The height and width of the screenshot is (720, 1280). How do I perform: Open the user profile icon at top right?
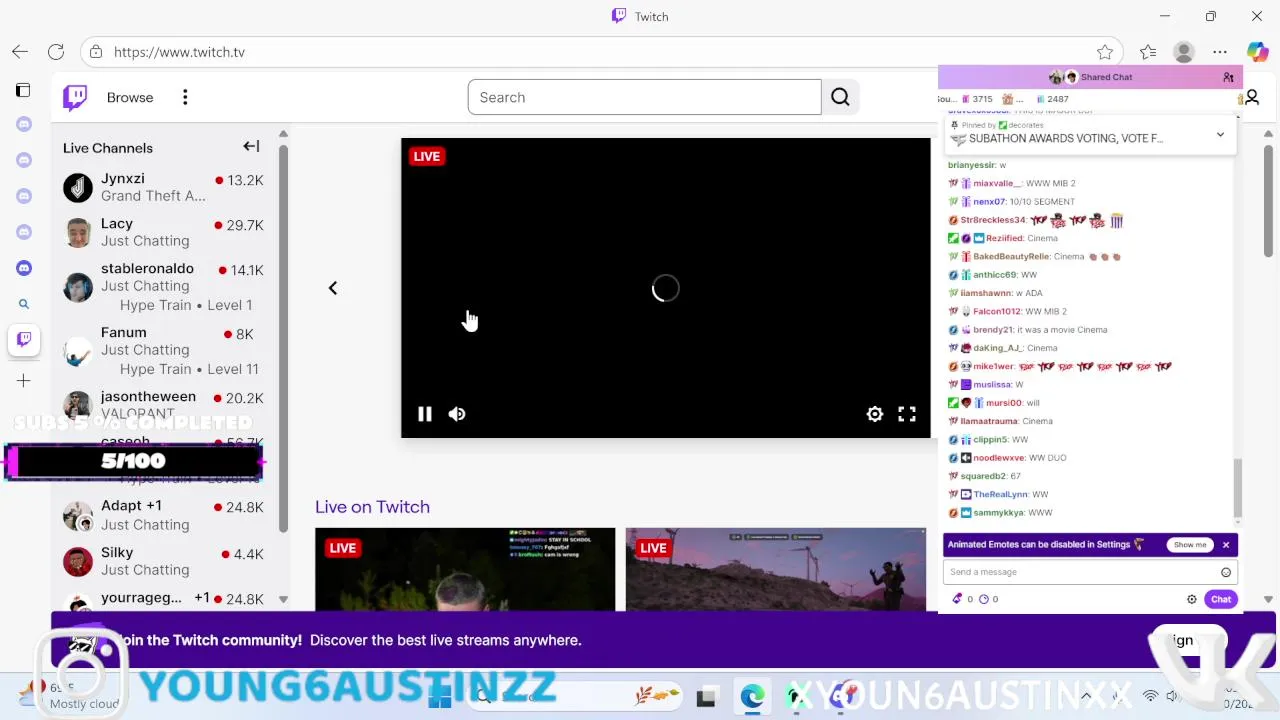click(x=1252, y=97)
